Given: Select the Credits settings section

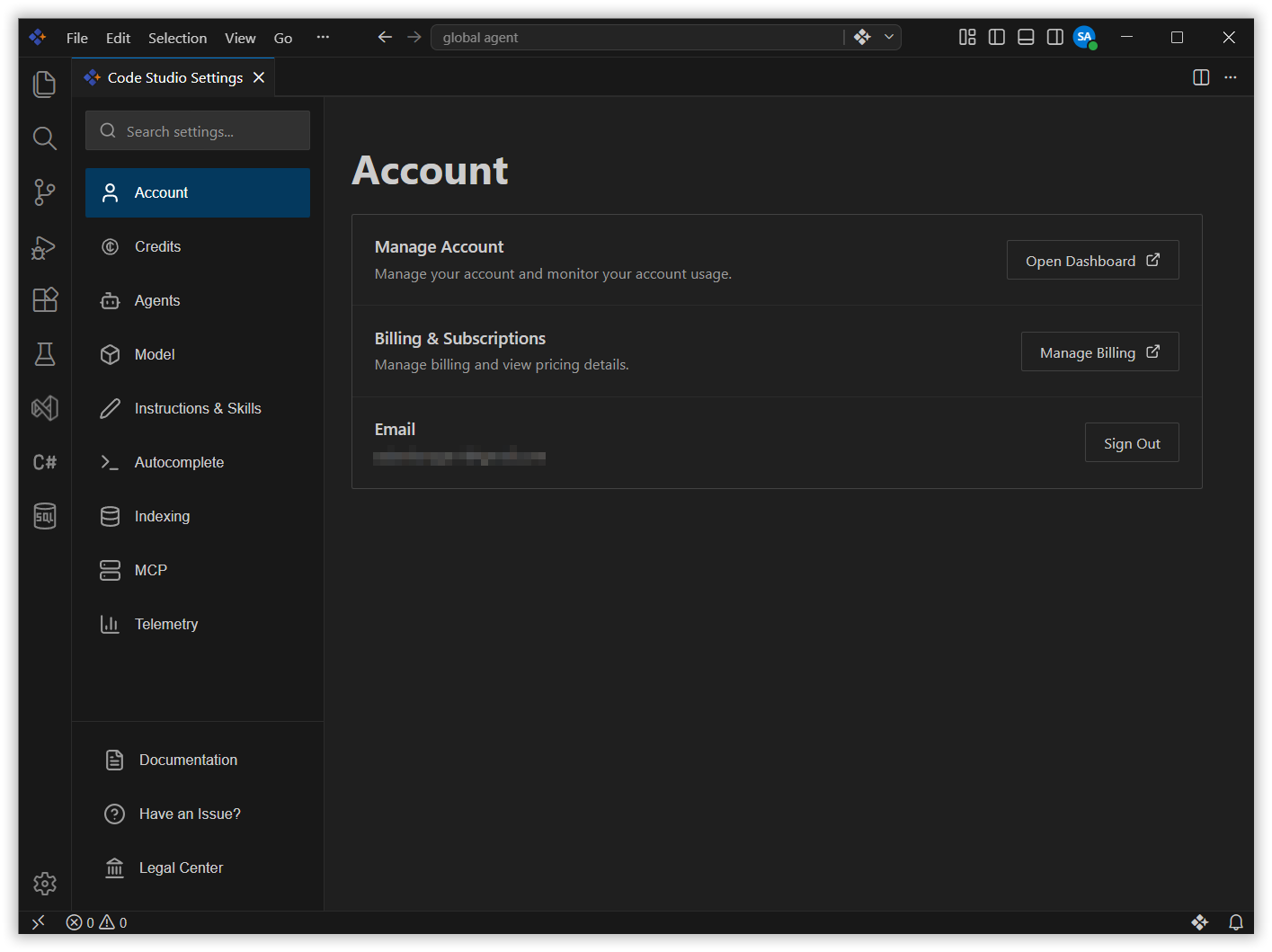Looking at the screenshot, I should tap(198, 246).
